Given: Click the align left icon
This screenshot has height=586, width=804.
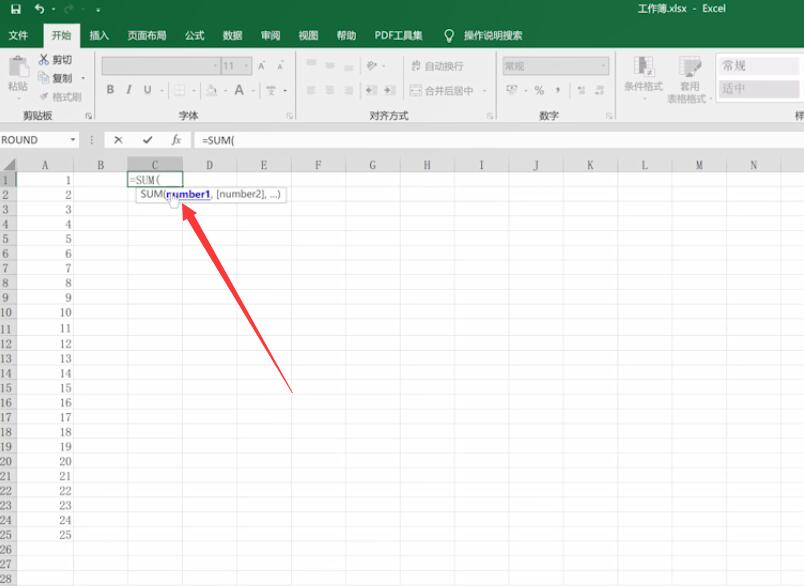Looking at the screenshot, I should [311, 90].
